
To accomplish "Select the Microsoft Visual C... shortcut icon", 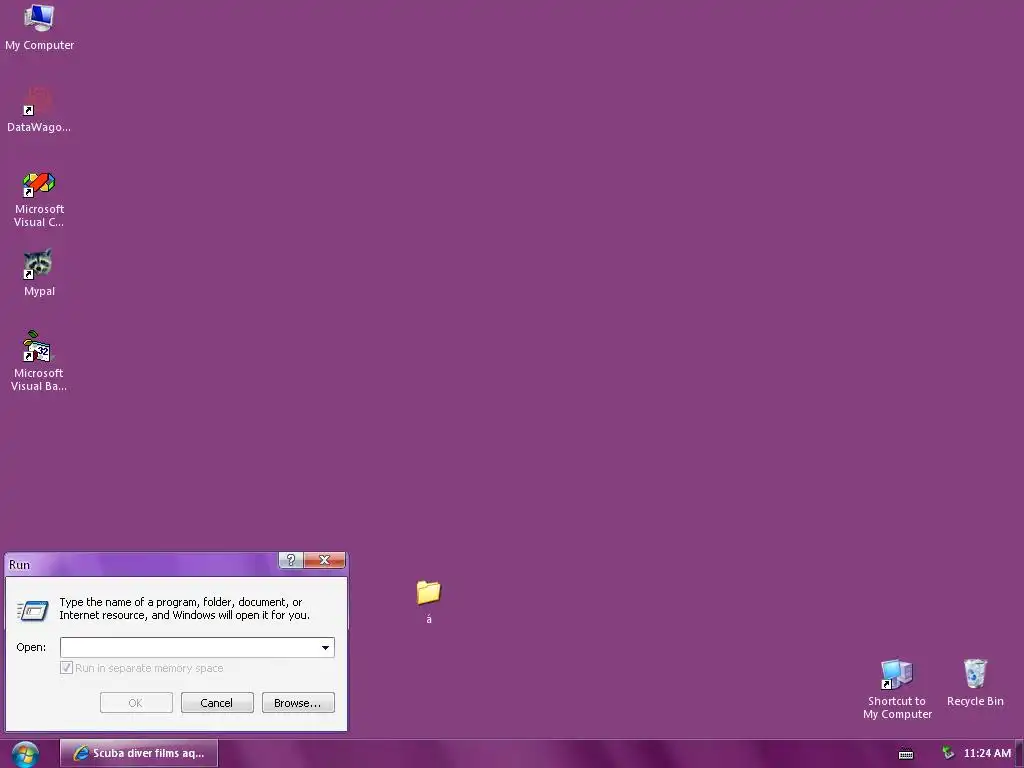I will [39, 199].
